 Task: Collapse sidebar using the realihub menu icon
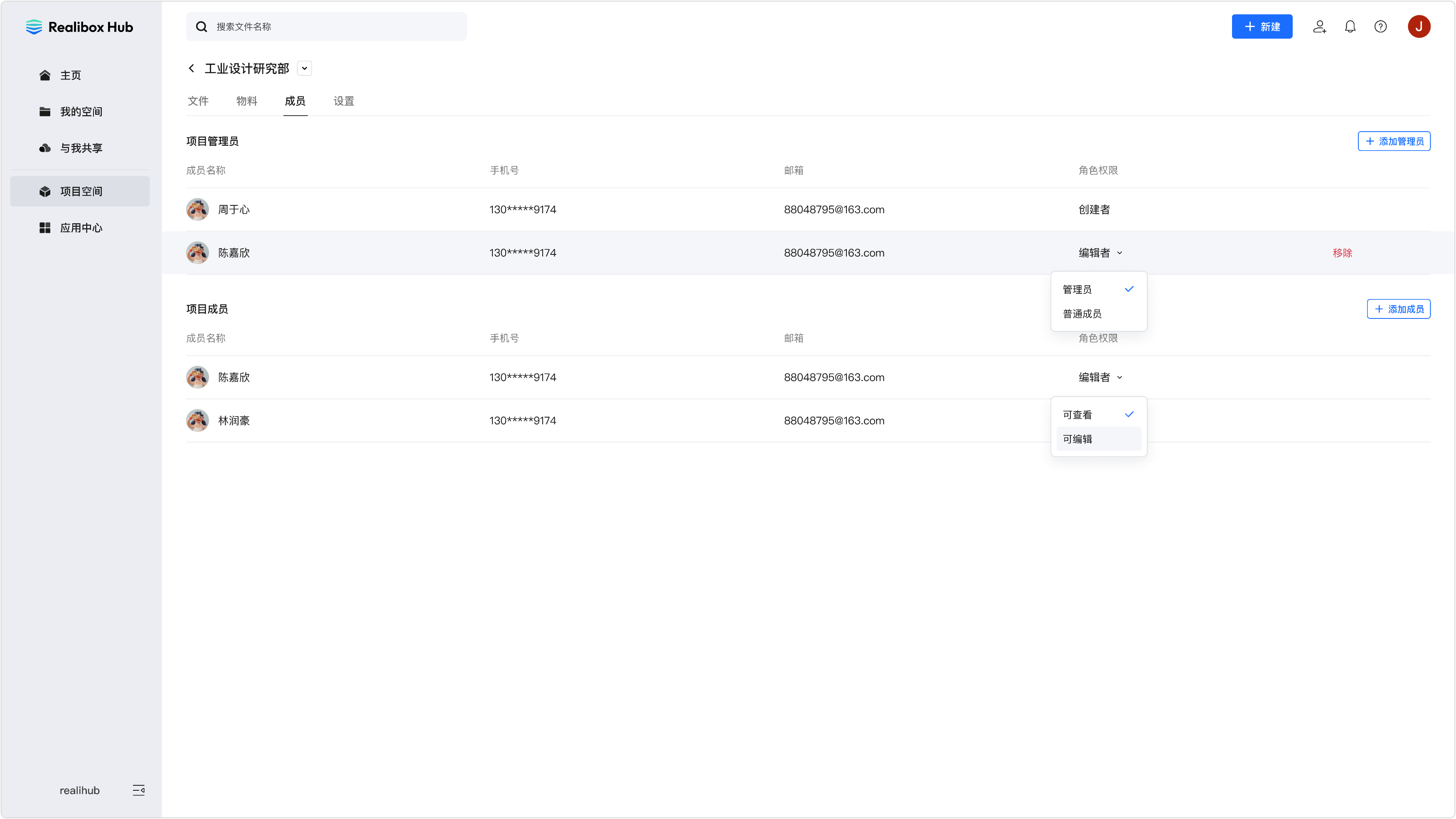point(138,790)
